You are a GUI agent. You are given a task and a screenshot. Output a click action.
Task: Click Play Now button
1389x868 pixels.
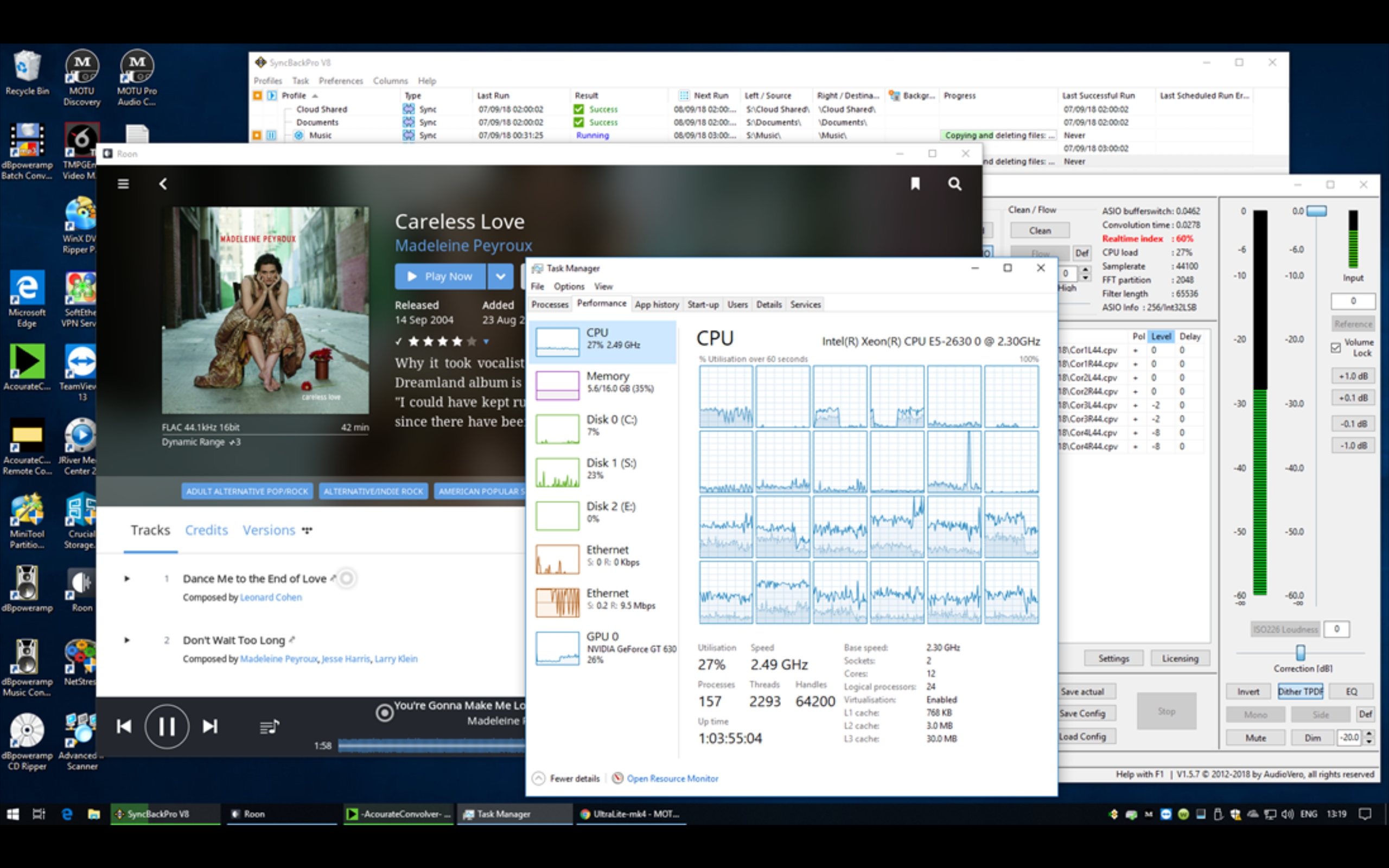[x=439, y=276]
